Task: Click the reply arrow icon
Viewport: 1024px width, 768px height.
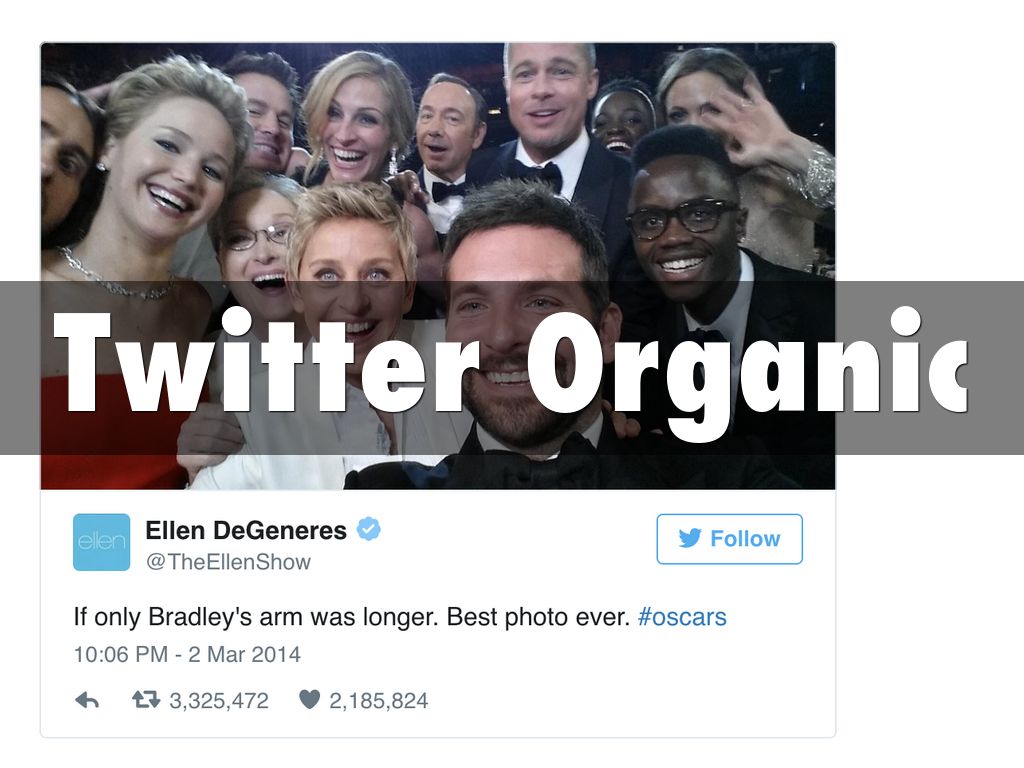Action: point(87,701)
